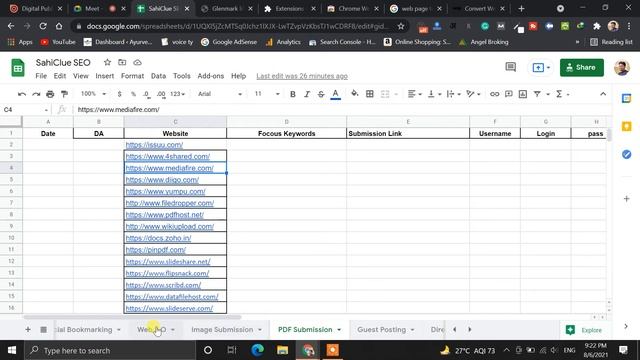Image resolution: width=640 pixels, height=360 pixels.
Task: Click 'Last edit was 26 minutes ago' link
Action: click(302, 76)
